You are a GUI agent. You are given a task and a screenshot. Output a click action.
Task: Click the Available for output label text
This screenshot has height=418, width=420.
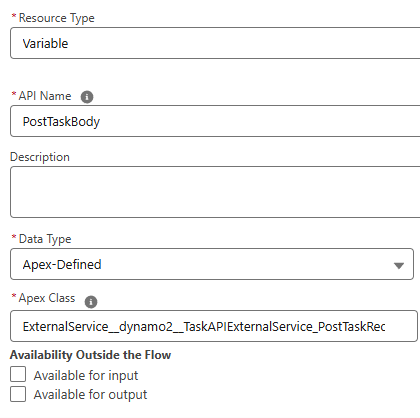coord(90,395)
